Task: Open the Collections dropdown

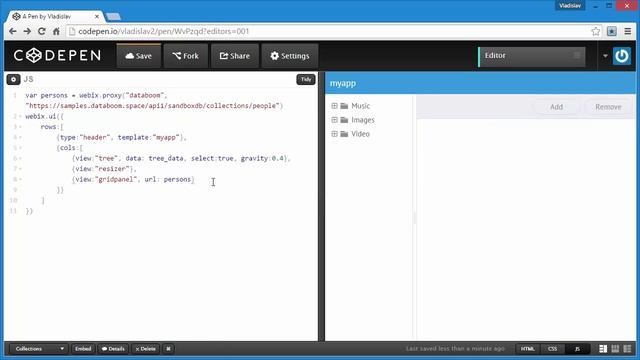Action: 39,349
